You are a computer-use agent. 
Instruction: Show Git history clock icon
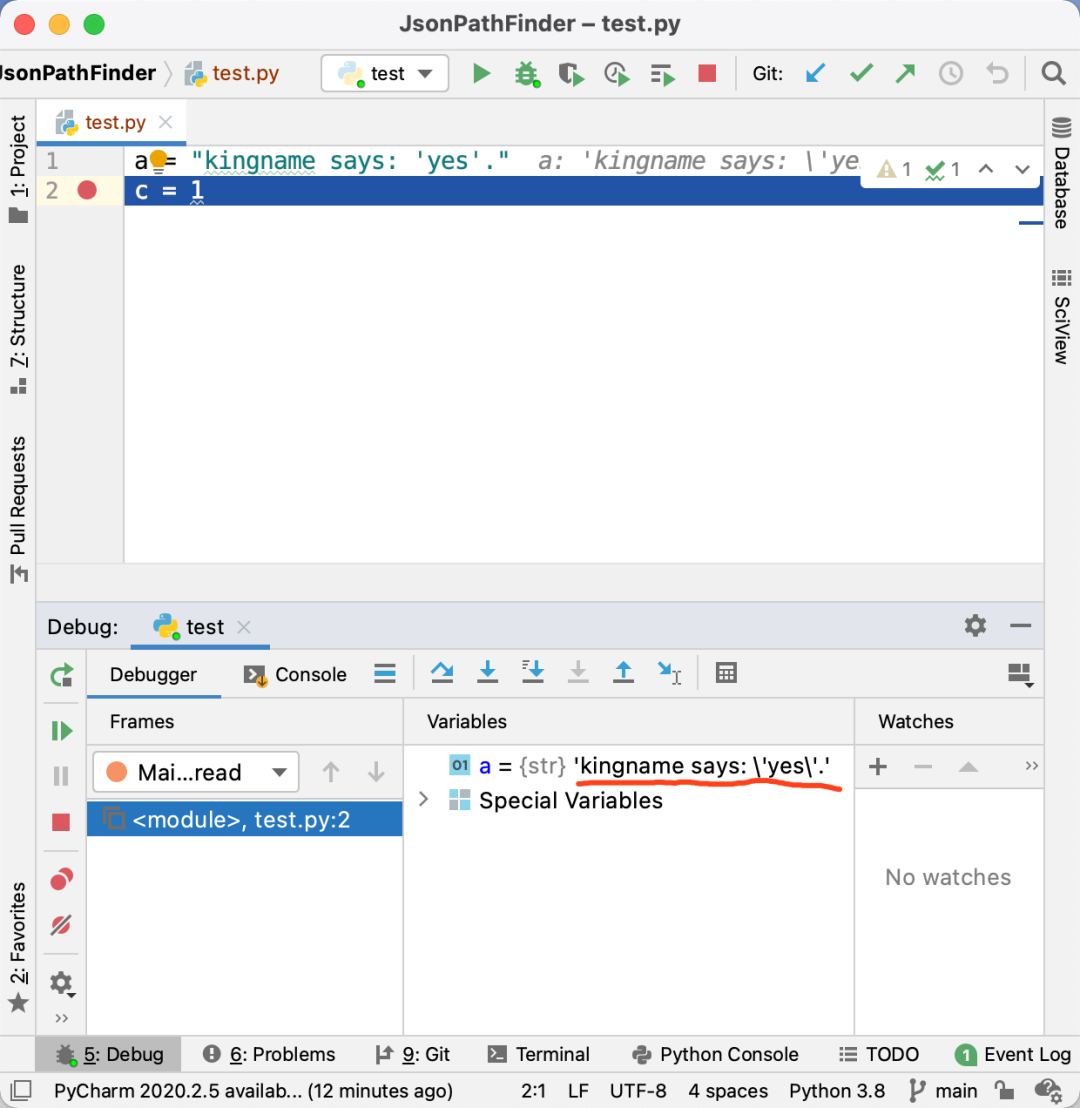click(x=951, y=73)
